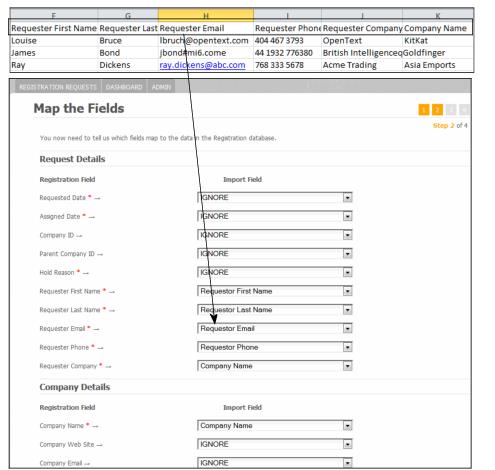
Task: Click phone cell 404 467 3793
Action: [287, 41]
